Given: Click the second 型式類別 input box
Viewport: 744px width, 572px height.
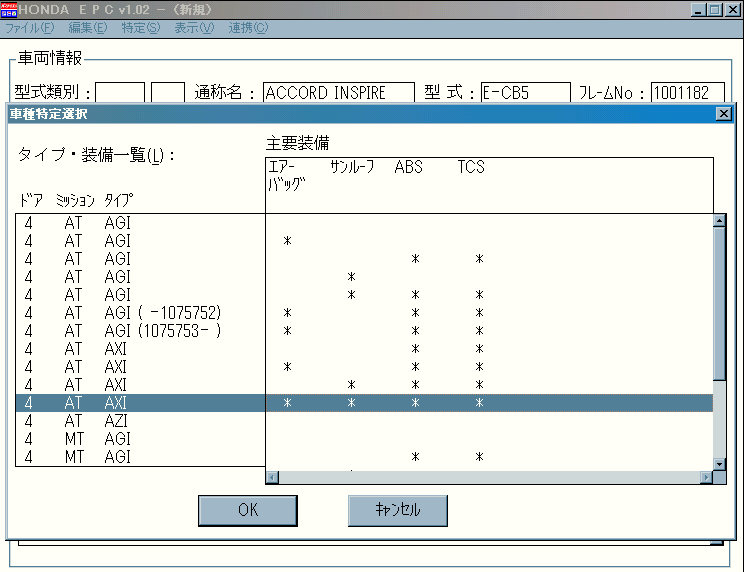Looking at the screenshot, I should (168, 92).
